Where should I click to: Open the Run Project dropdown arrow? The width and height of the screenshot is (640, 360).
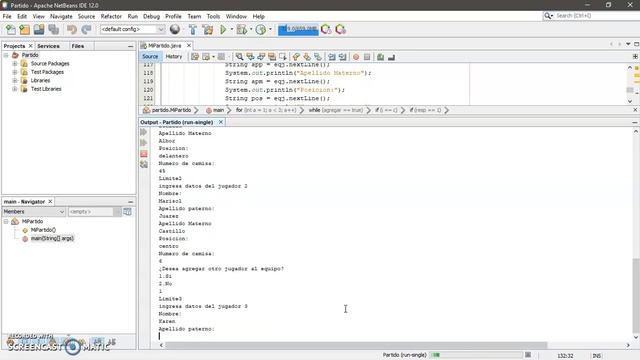pos(231,29)
